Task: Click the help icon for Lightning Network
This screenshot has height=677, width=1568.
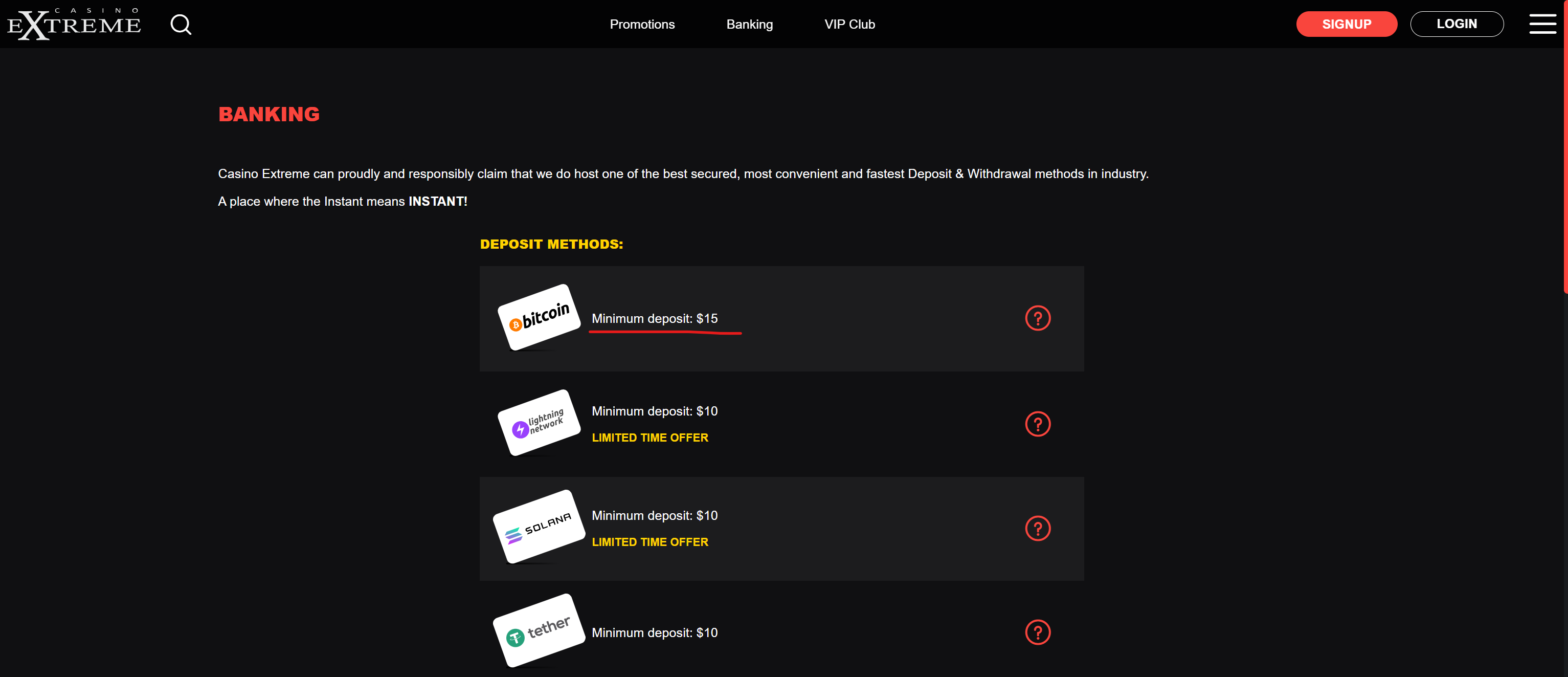Action: coord(1038,424)
